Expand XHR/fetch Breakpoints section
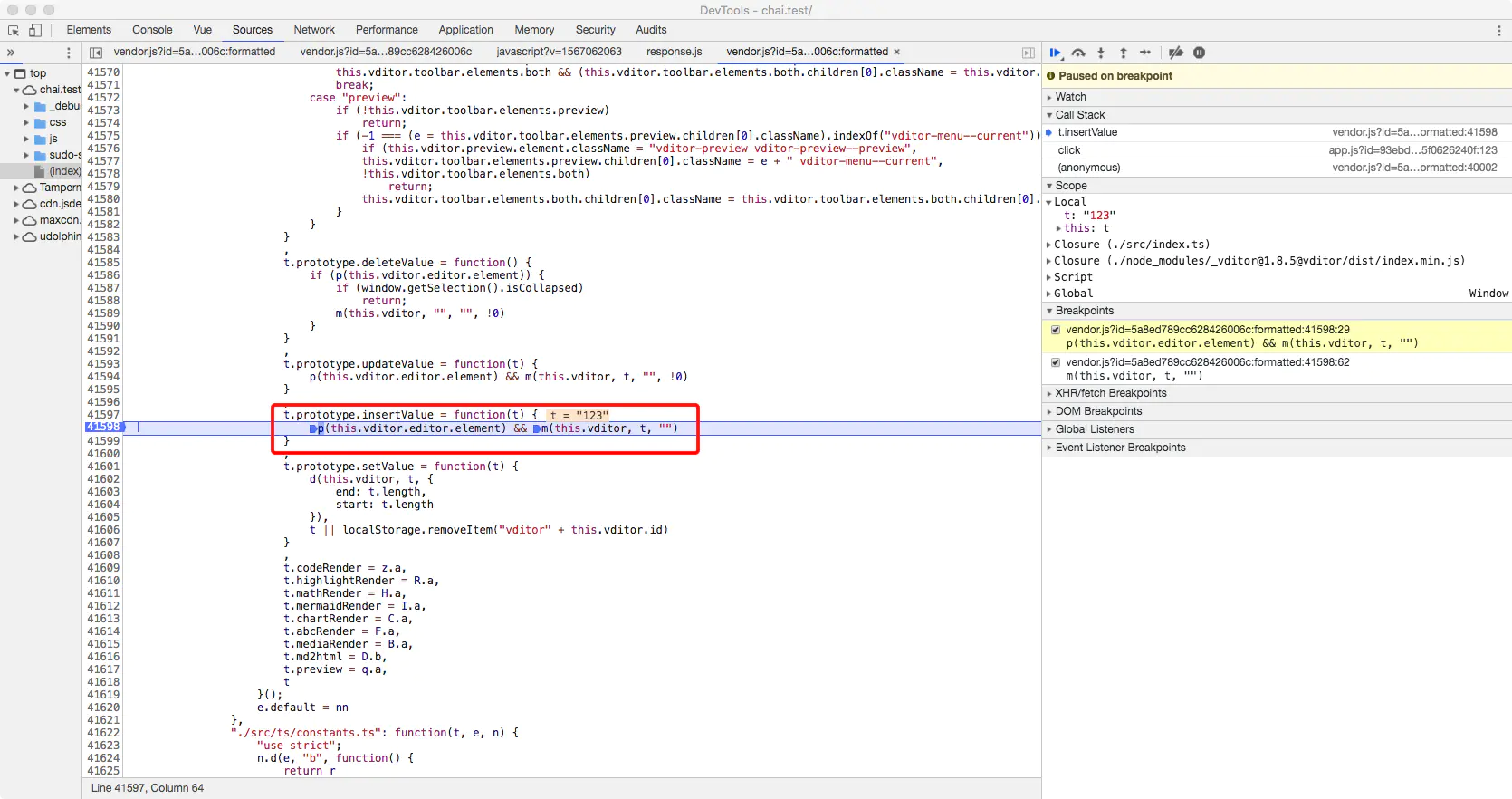1512x799 pixels. (x=1110, y=393)
